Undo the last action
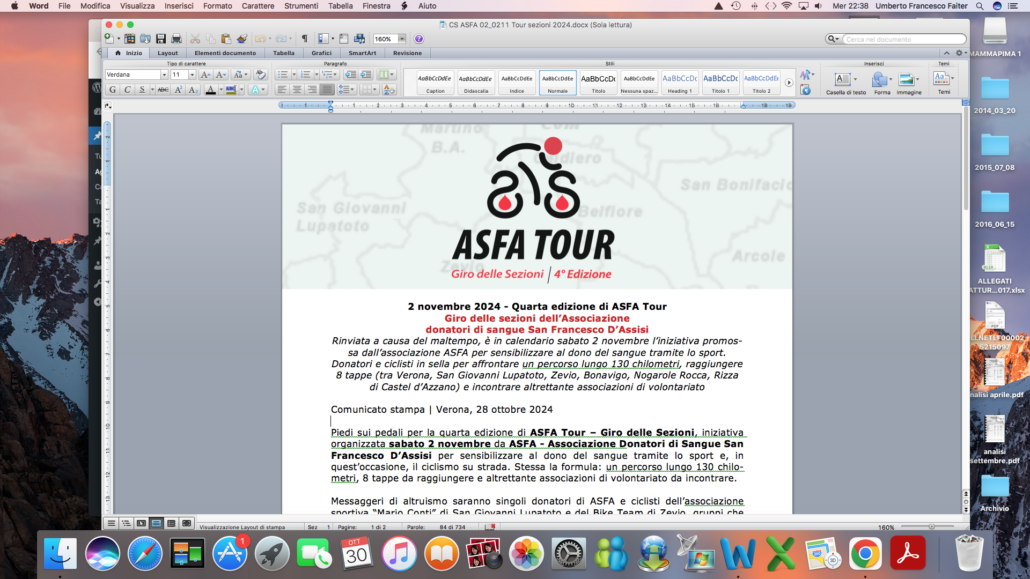Screen dimensions: 1030x579 [x=260, y=39]
